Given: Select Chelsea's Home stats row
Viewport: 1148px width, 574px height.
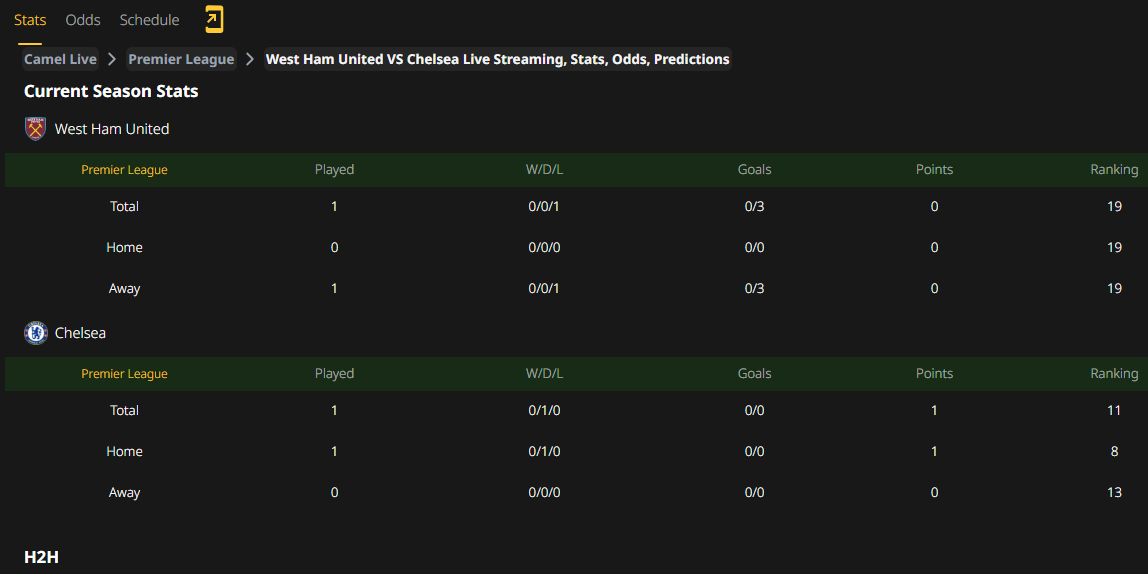Looking at the screenshot, I should coord(574,451).
